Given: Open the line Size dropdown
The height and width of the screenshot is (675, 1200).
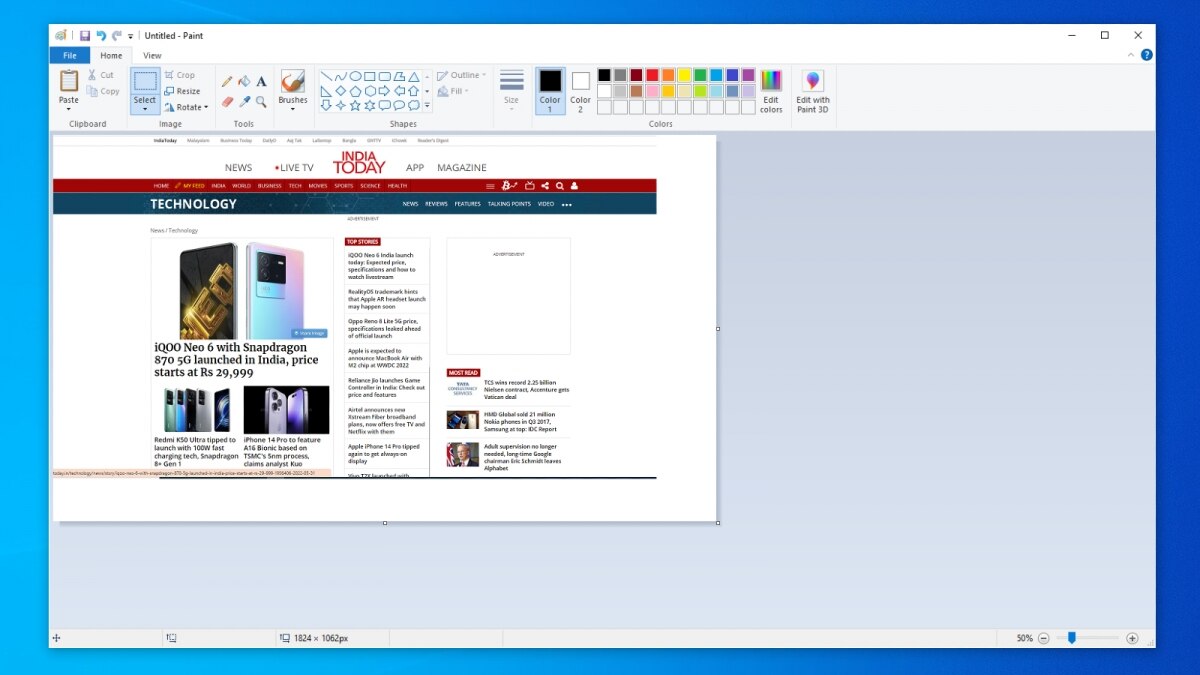Looking at the screenshot, I should click(511, 90).
